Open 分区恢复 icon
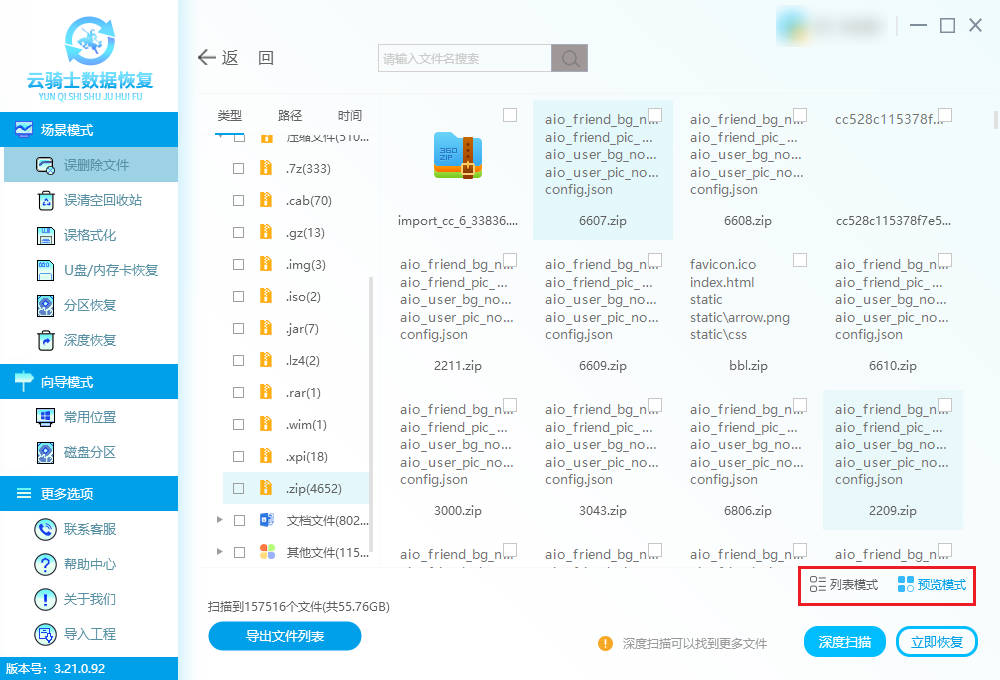 (x=45, y=306)
